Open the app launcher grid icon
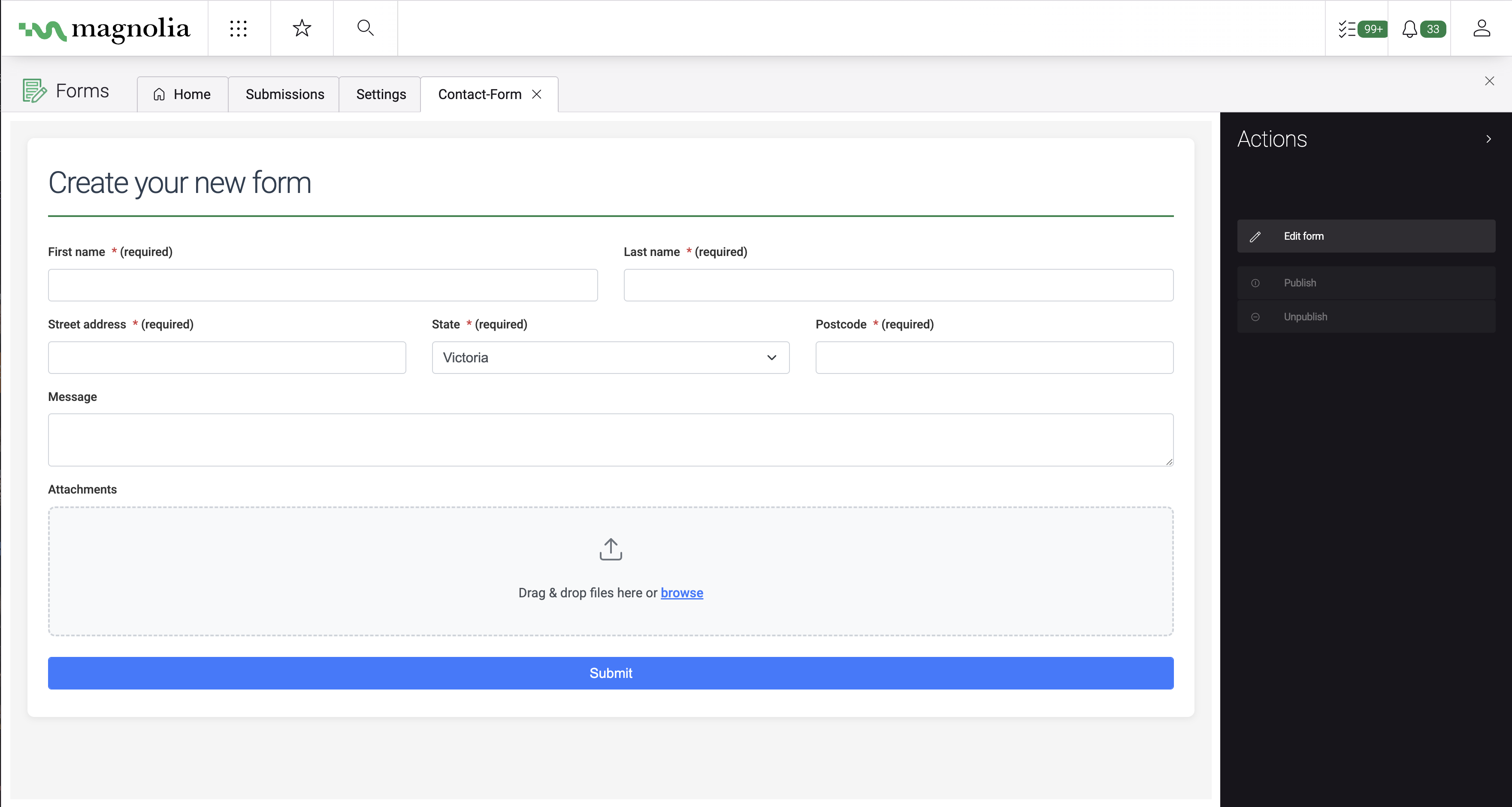 pos(238,28)
